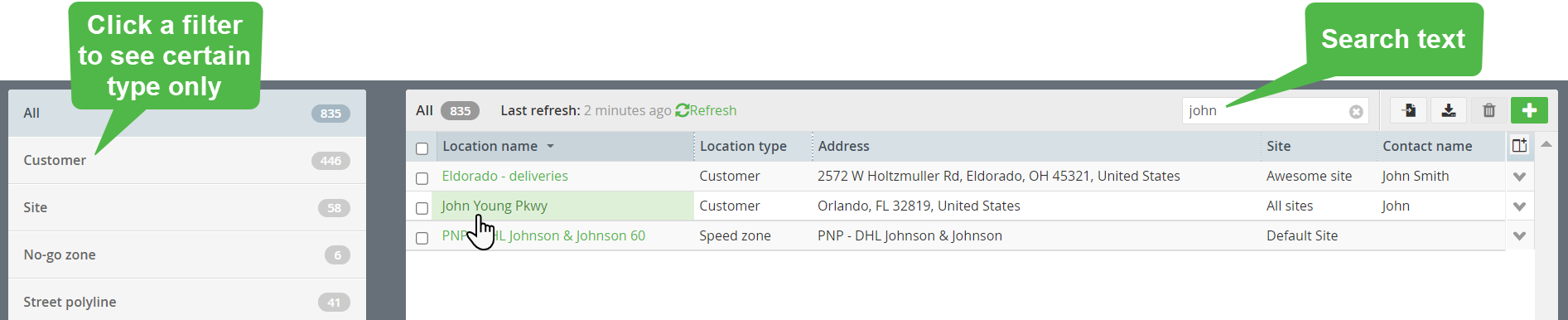Open the column chooser icon
Image resolution: width=1568 pixels, height=320 pixels.
point(1519,146)
